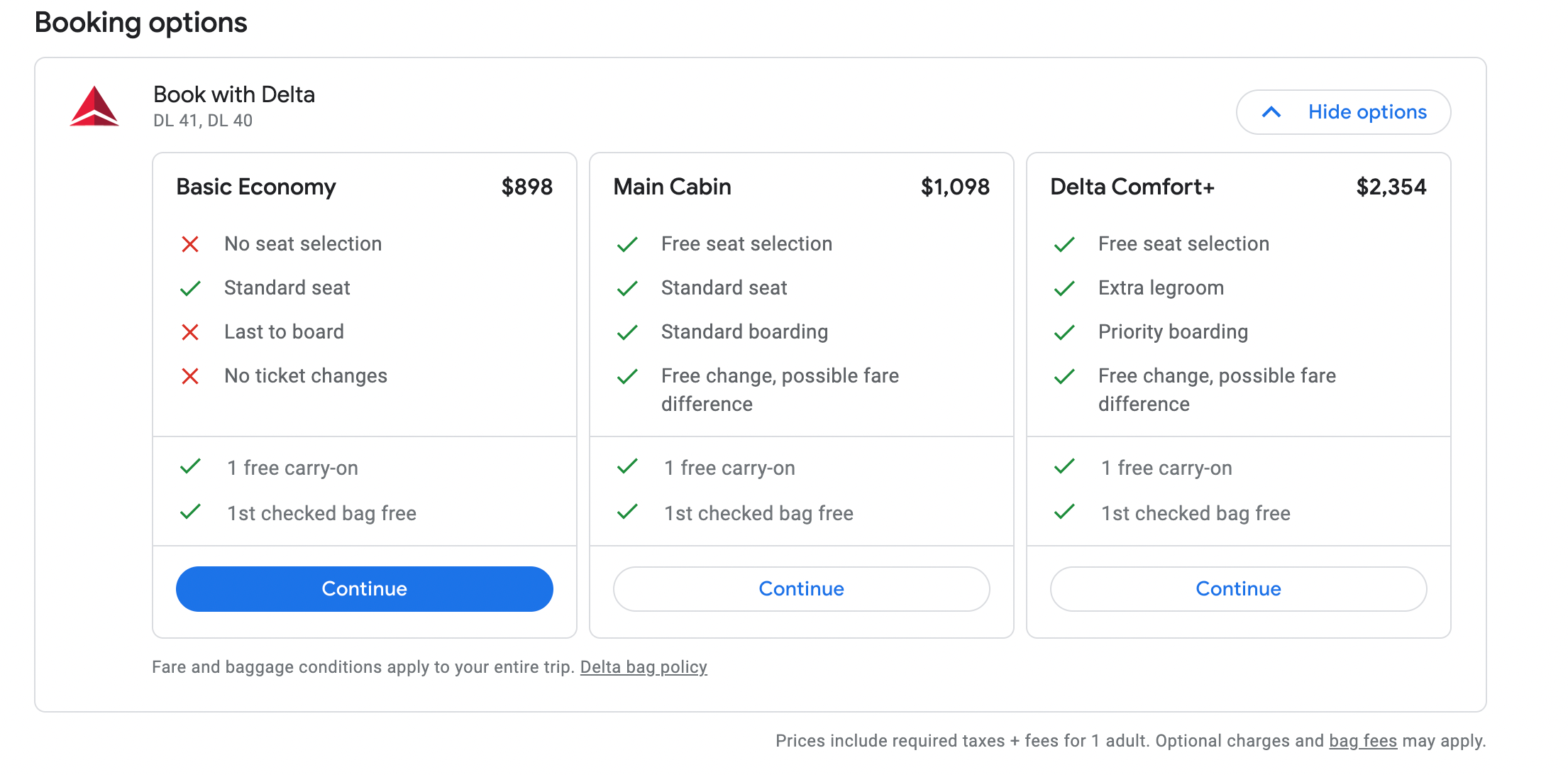This screenshot has height=775, width=1568.
Task: Continue with Main Cabin fare
Action: (x=801, y=589)
